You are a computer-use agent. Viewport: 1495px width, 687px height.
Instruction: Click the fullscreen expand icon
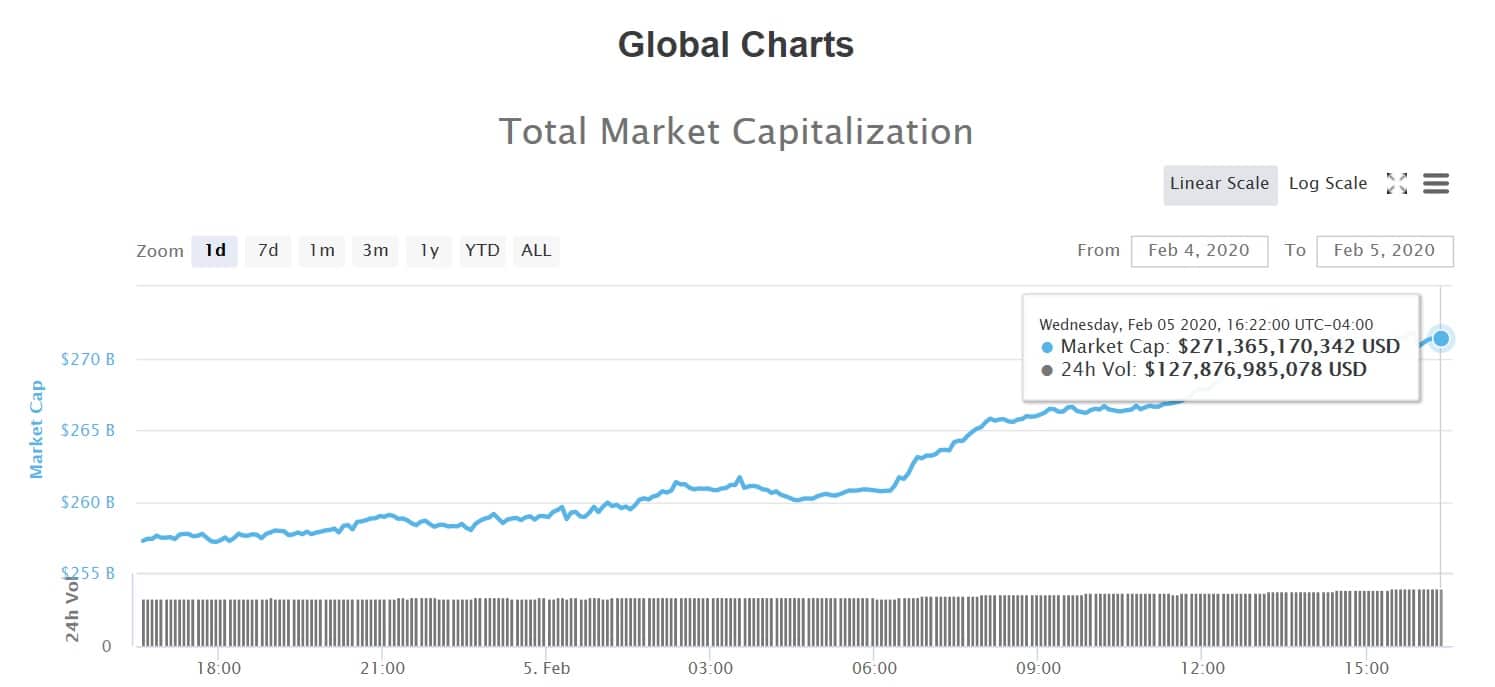click(x=1397, y=184)
